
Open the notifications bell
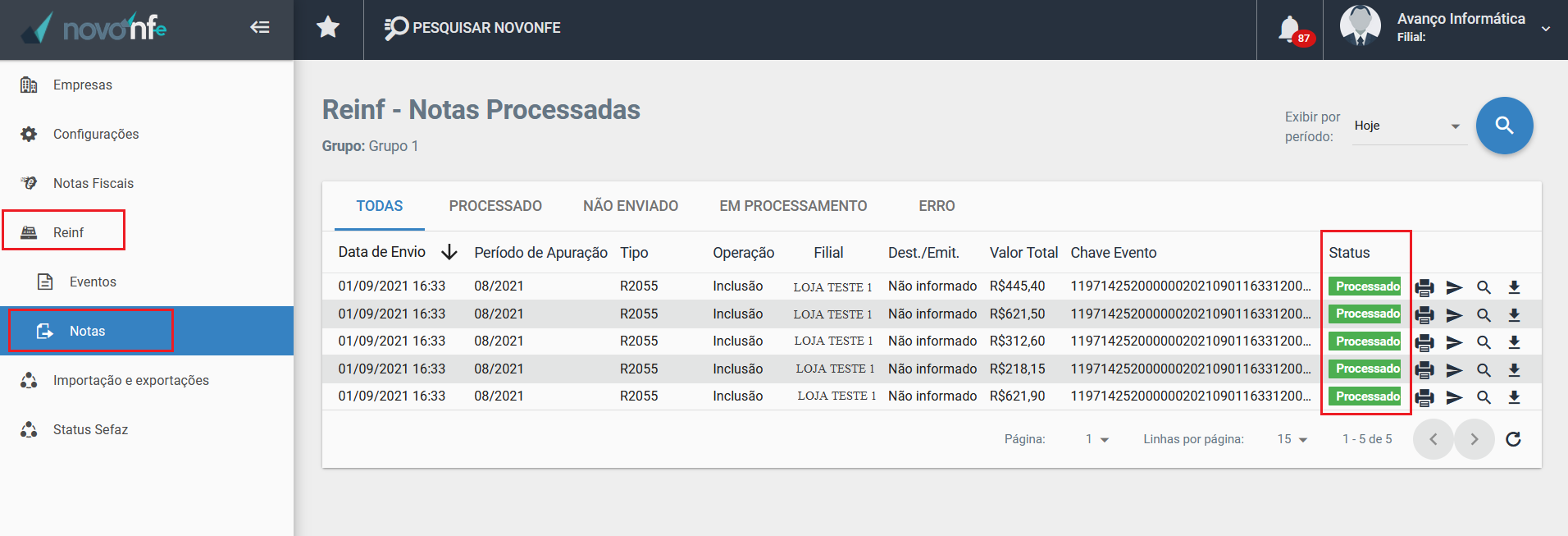1289,29
